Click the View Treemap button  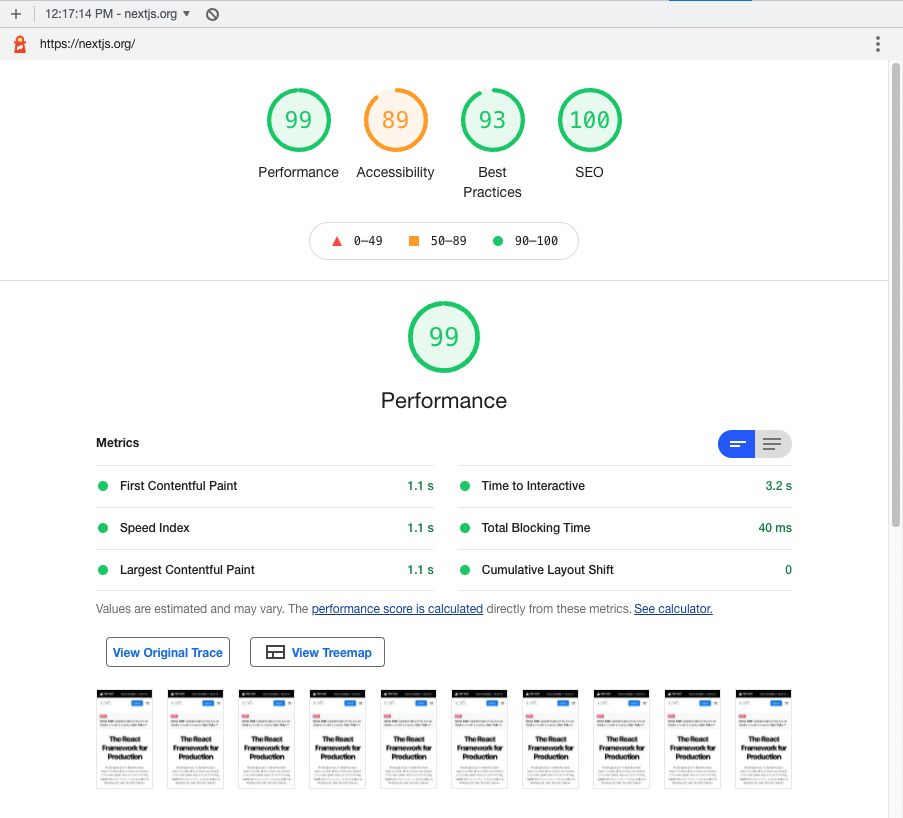(x=317, y=652)
